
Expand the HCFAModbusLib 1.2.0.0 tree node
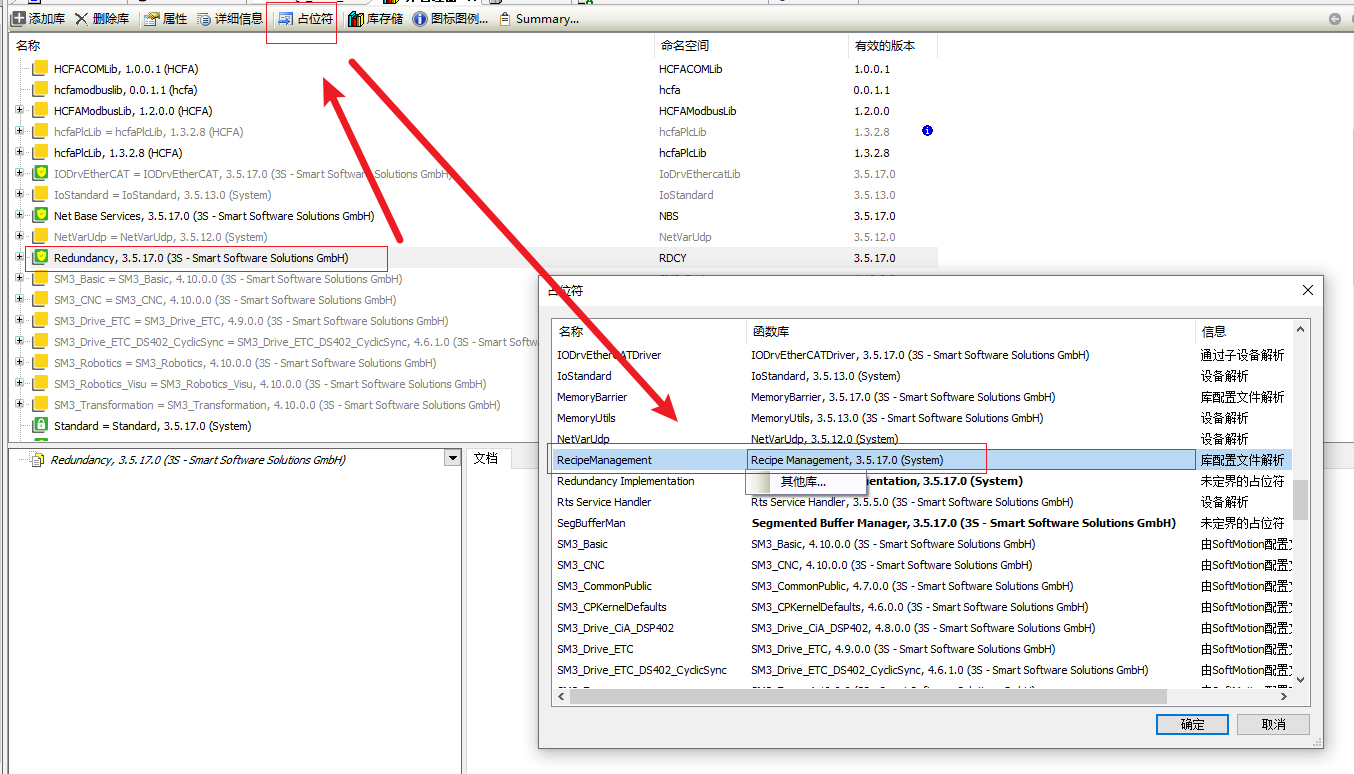20,111
